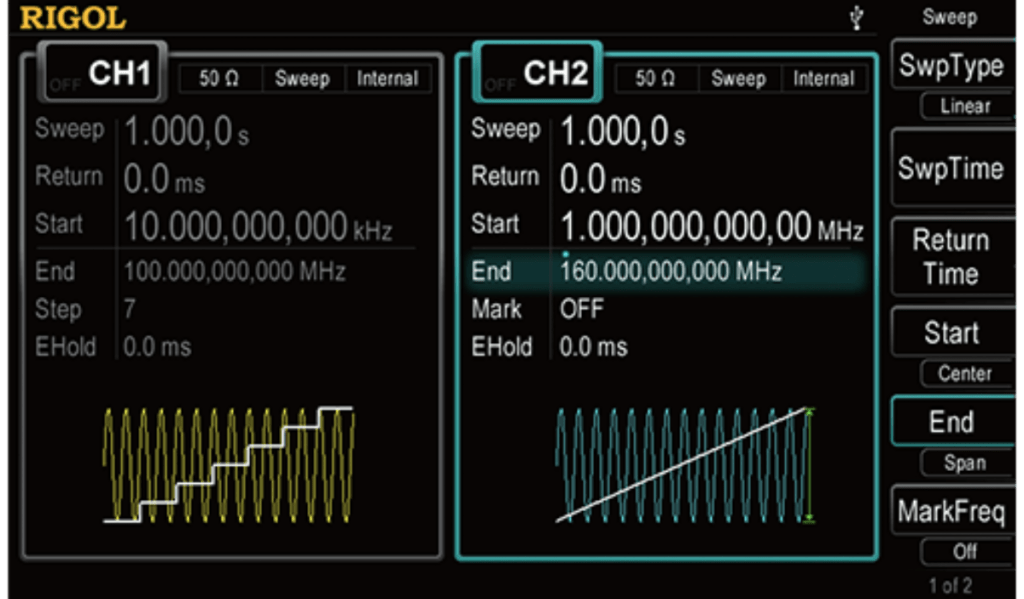Screen dimensions: 1024x599
Task: Switch the Start softkey to Center
Action: point(964,374)
